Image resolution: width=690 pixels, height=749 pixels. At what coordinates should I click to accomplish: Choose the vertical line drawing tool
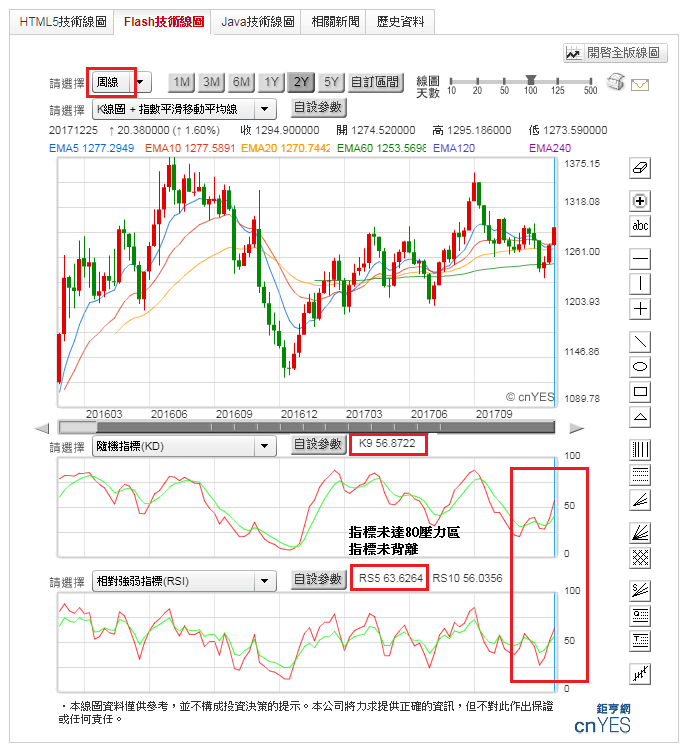(639, 284)
